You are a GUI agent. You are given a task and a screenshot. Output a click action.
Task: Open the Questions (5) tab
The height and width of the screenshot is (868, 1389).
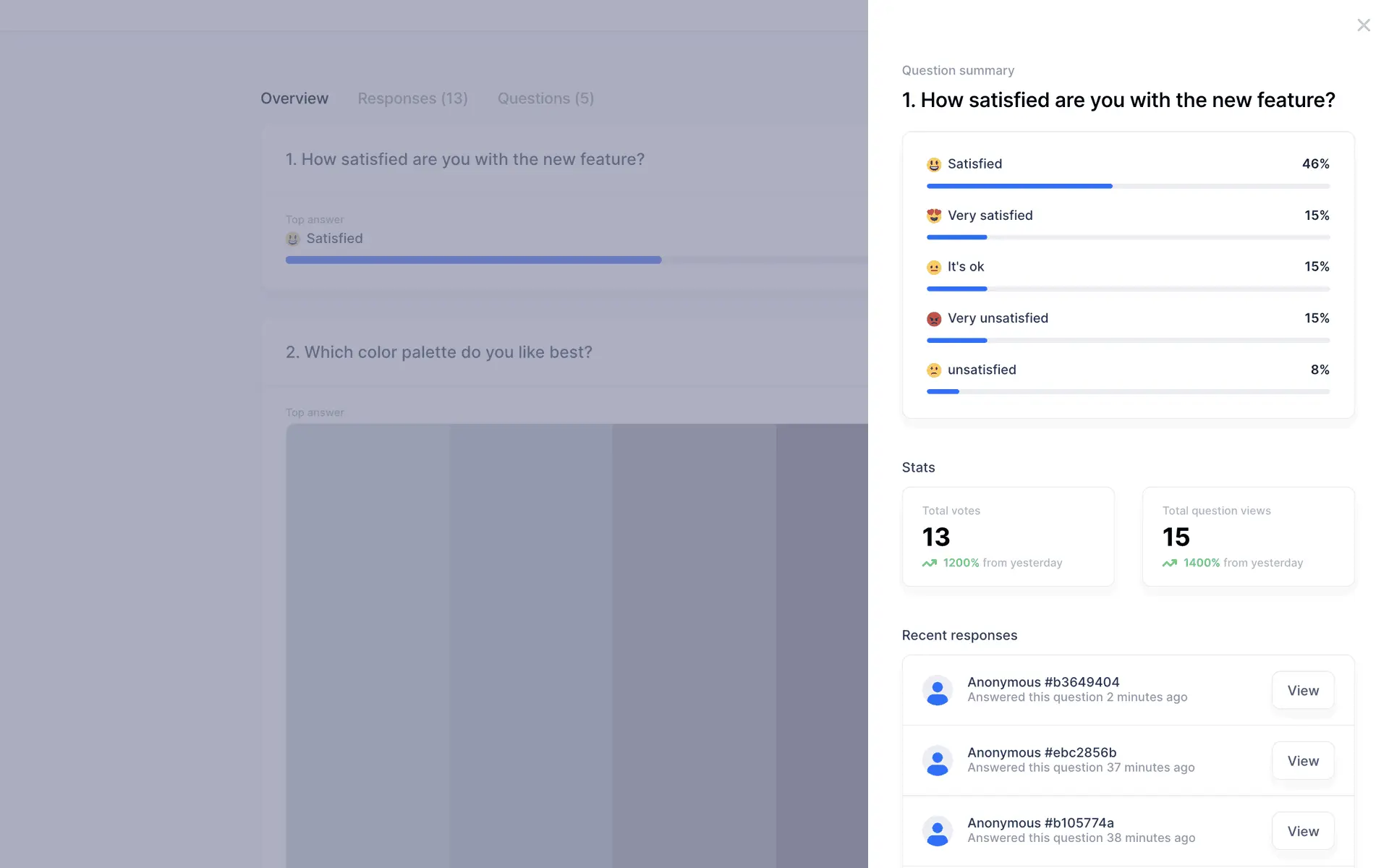tap(545, 98)
